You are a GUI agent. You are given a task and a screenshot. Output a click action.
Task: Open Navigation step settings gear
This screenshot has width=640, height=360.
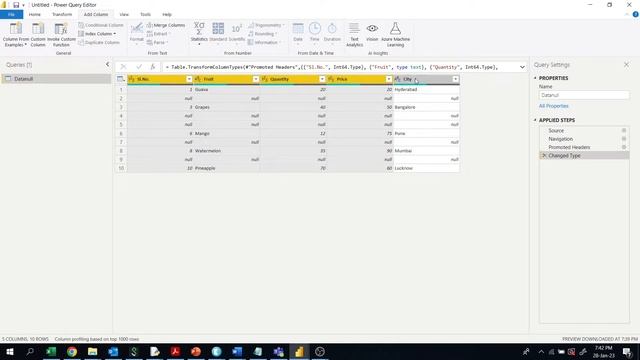624,139
